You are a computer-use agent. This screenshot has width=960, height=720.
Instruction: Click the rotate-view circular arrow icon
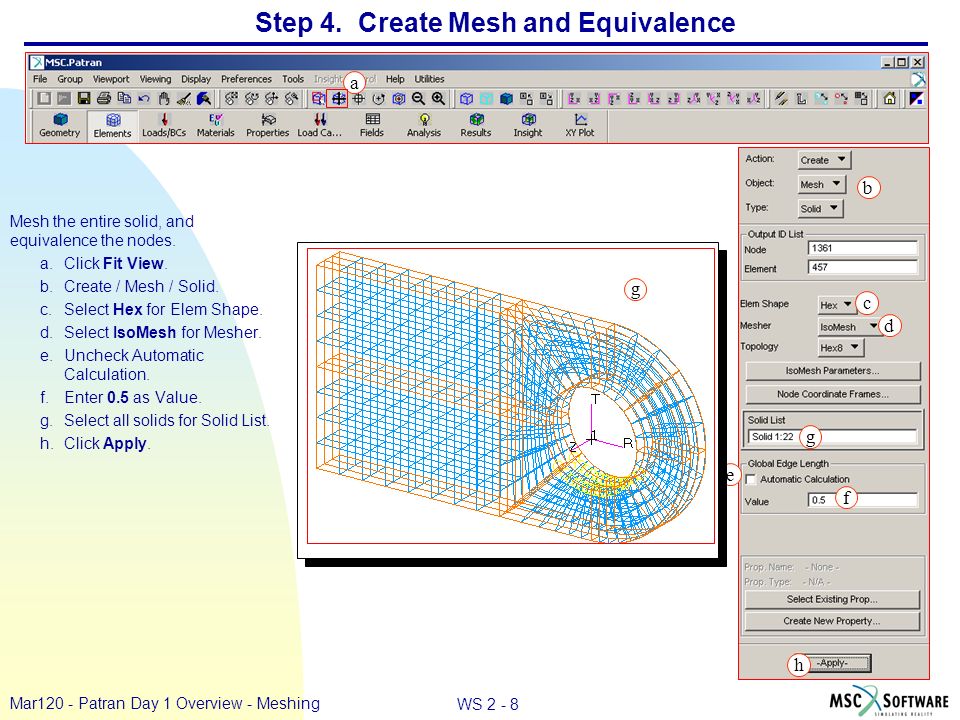tap(378, 99)
